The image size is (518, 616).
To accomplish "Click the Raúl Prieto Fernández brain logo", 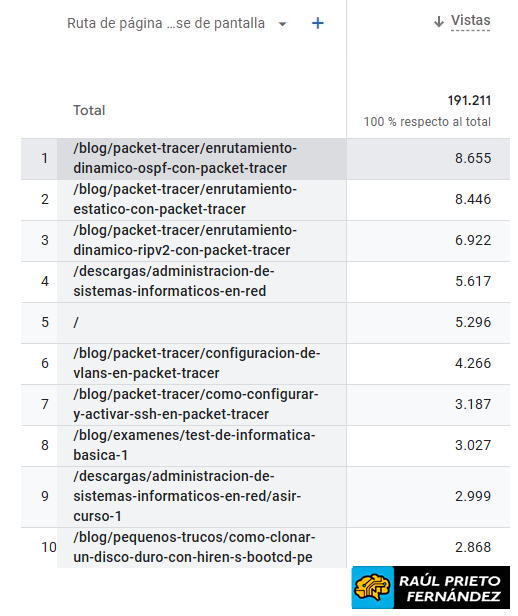I will tap(372, 587).
